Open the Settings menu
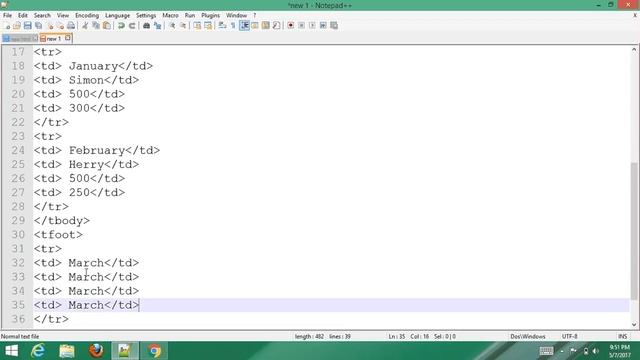 click(146, 15)
